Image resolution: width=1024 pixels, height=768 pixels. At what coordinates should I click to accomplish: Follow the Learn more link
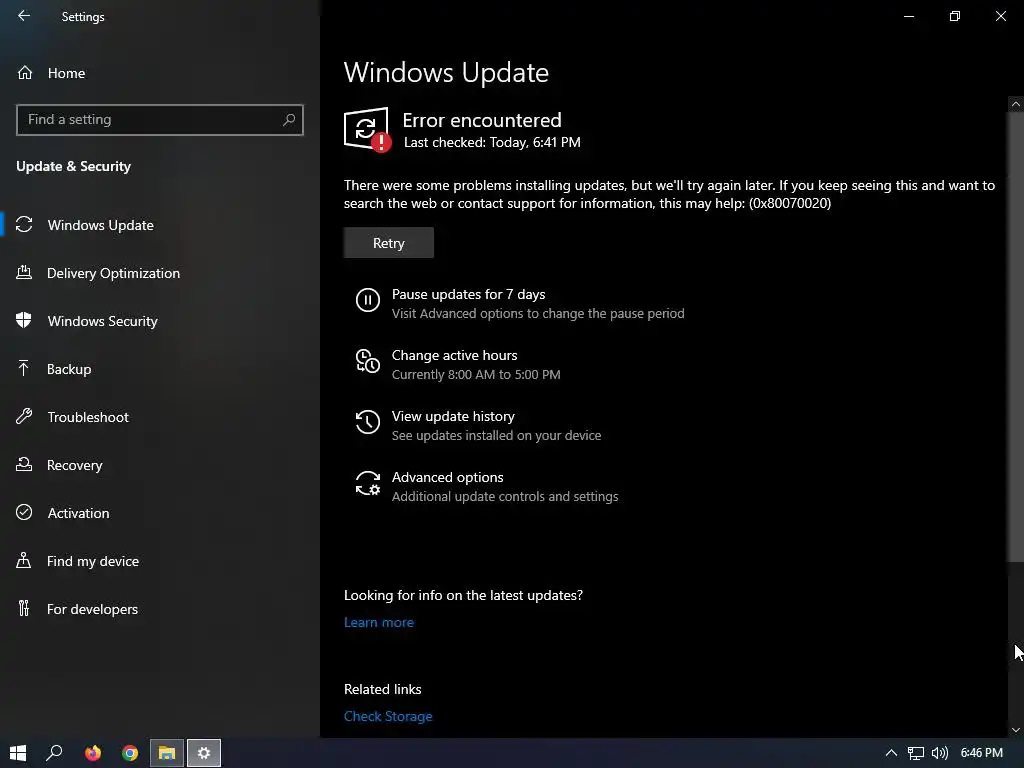[x=379, y=622]
